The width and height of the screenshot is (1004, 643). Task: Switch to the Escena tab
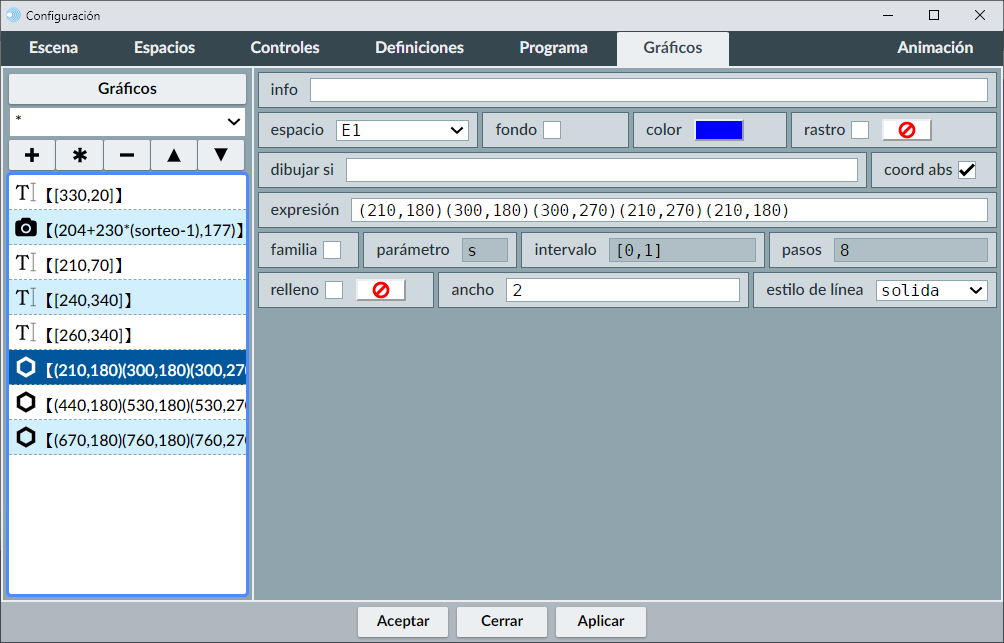point(54,48)
